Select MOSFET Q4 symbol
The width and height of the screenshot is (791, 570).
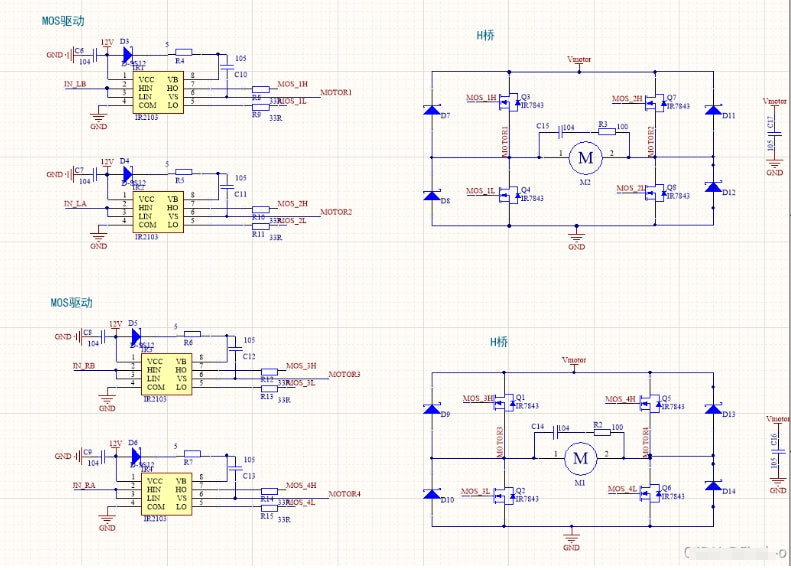[x=508, y=195]
